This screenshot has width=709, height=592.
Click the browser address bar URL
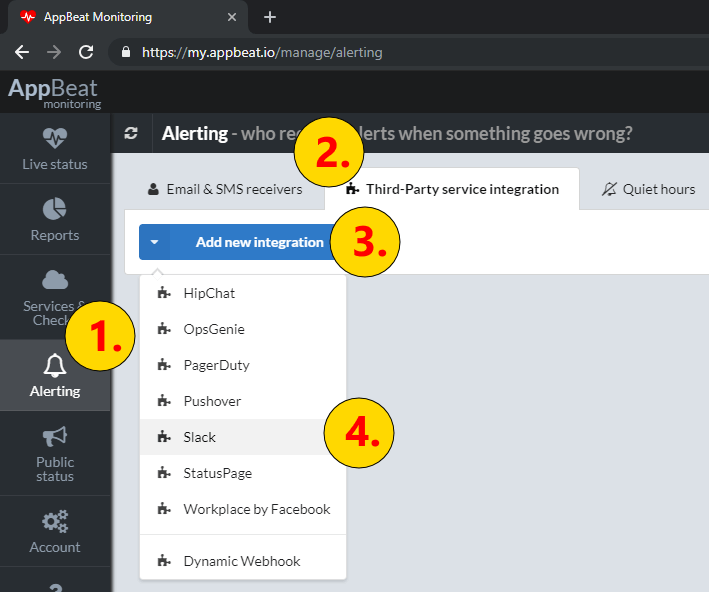pyautogui.click(x=262, y=52)
